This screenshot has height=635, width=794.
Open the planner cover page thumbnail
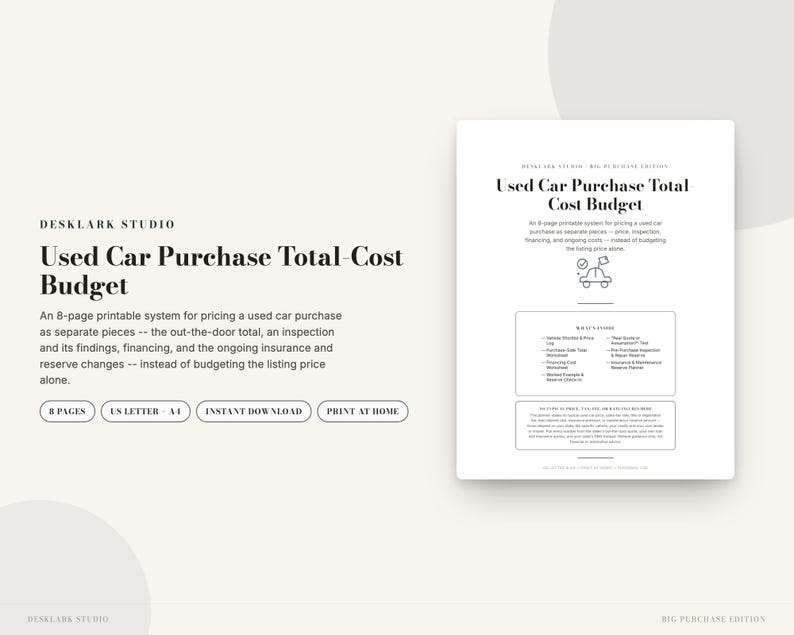(x=596, y=299)
